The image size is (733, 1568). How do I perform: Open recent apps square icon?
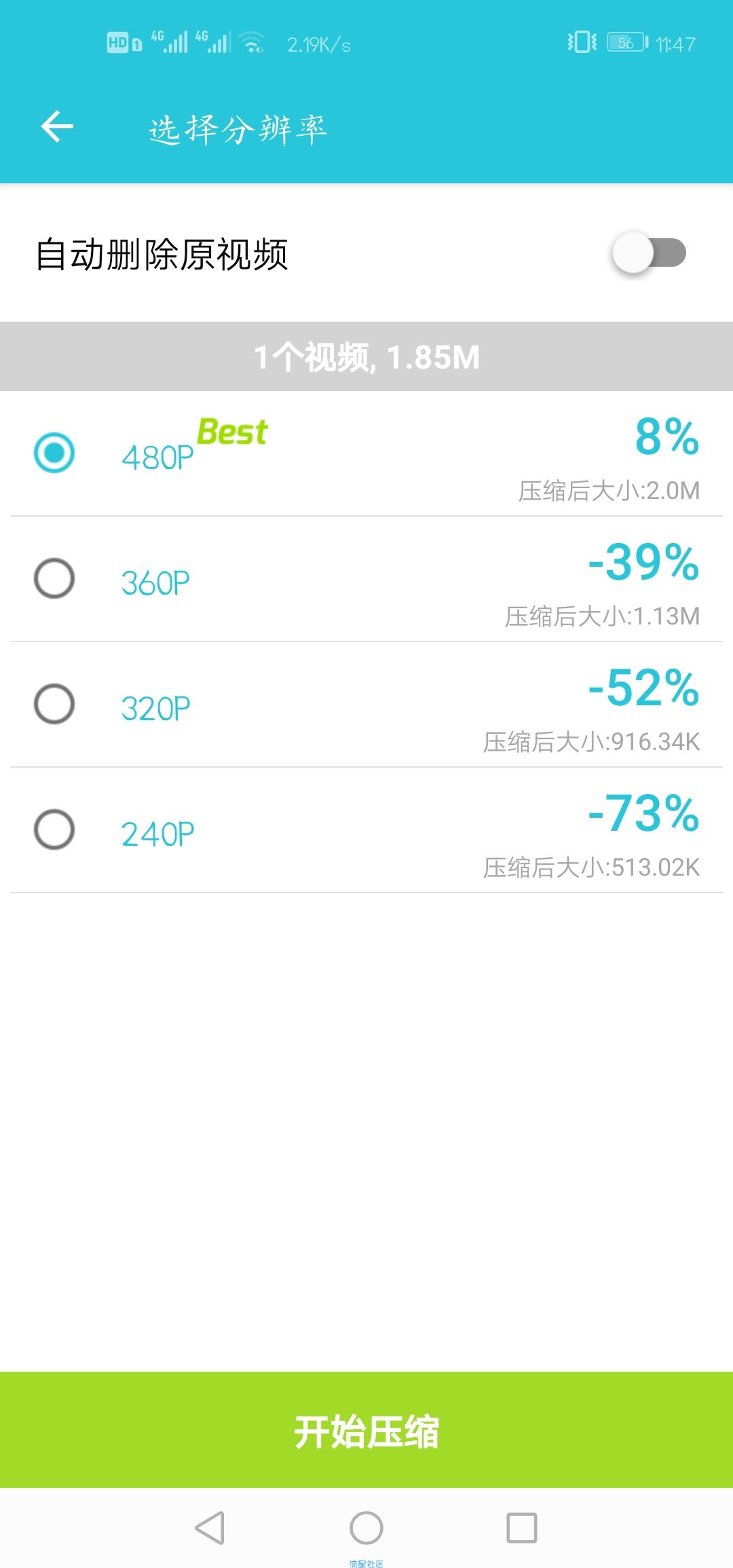click(x=522, y=1528)
